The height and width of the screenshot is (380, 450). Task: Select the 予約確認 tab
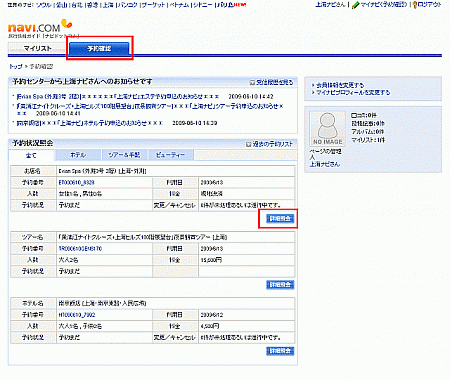click(x=99, y=48)
